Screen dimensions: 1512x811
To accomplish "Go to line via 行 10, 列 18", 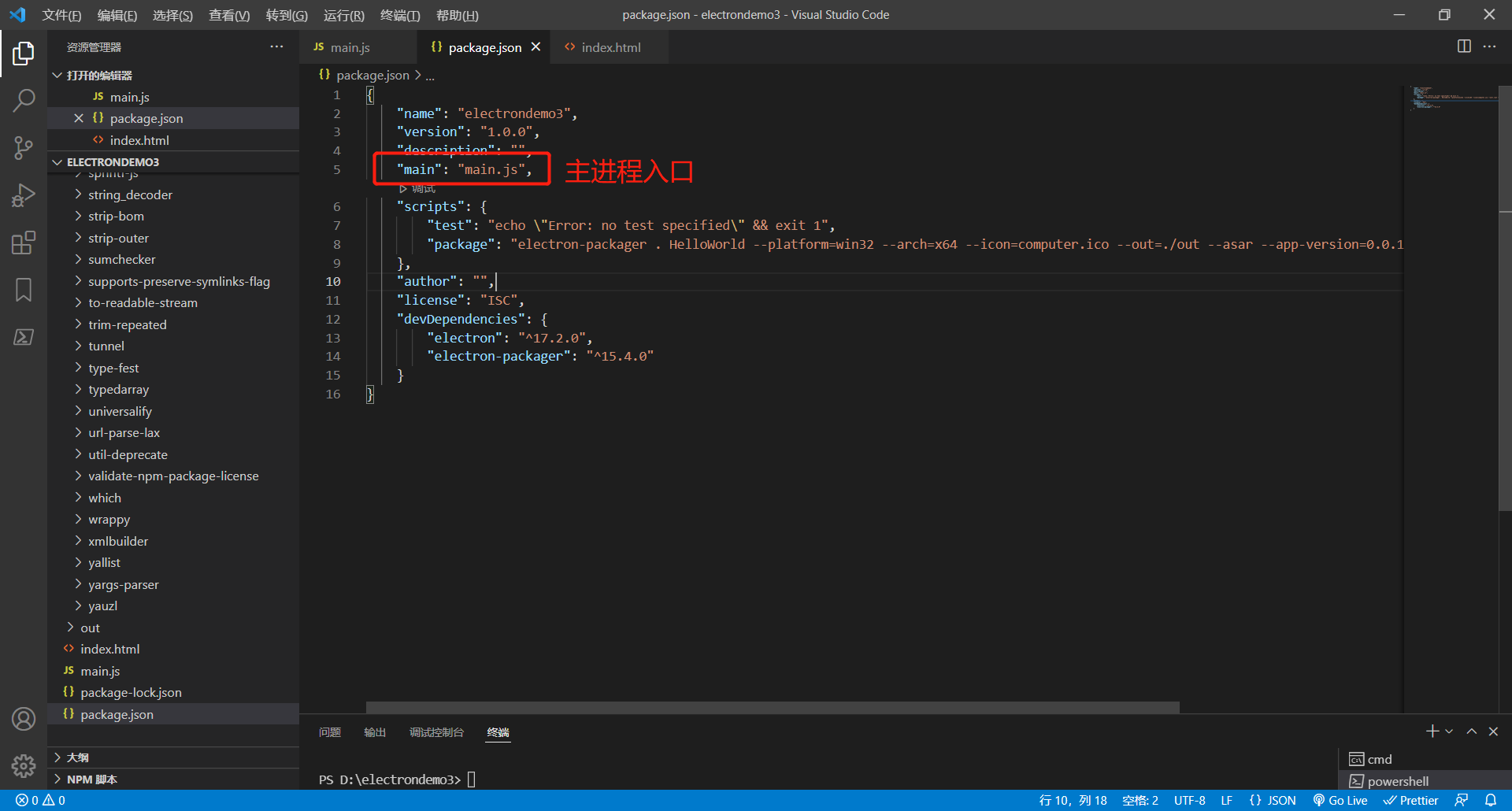I will 1073,801.
